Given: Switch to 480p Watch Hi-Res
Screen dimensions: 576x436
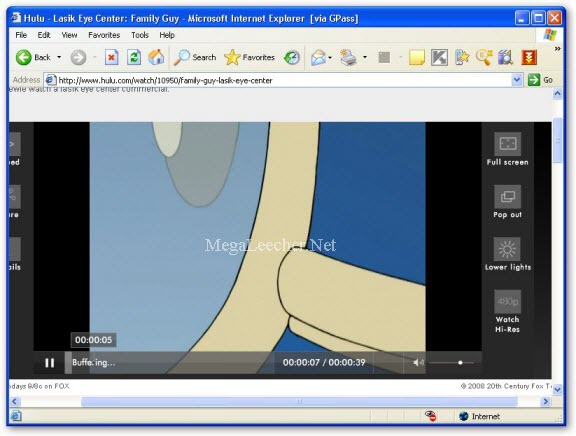Looking at the screenshot, I should click(x=507, y=311).
